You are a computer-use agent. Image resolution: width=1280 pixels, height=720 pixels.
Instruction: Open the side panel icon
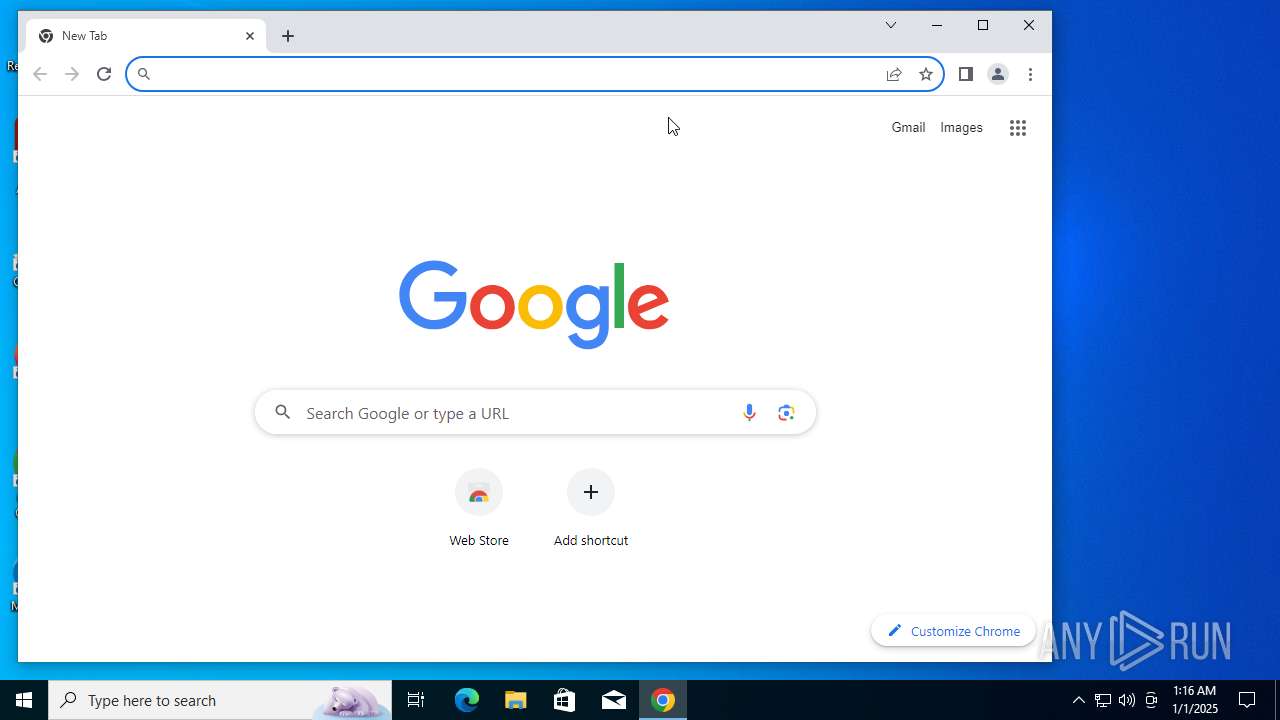(x=966, y=74)
